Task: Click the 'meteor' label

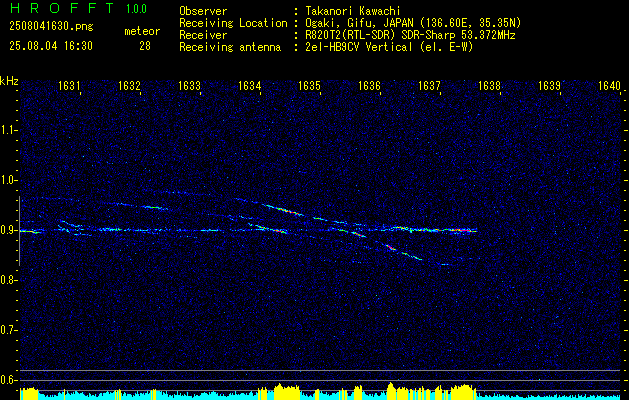Action: (x=142, y=31)
